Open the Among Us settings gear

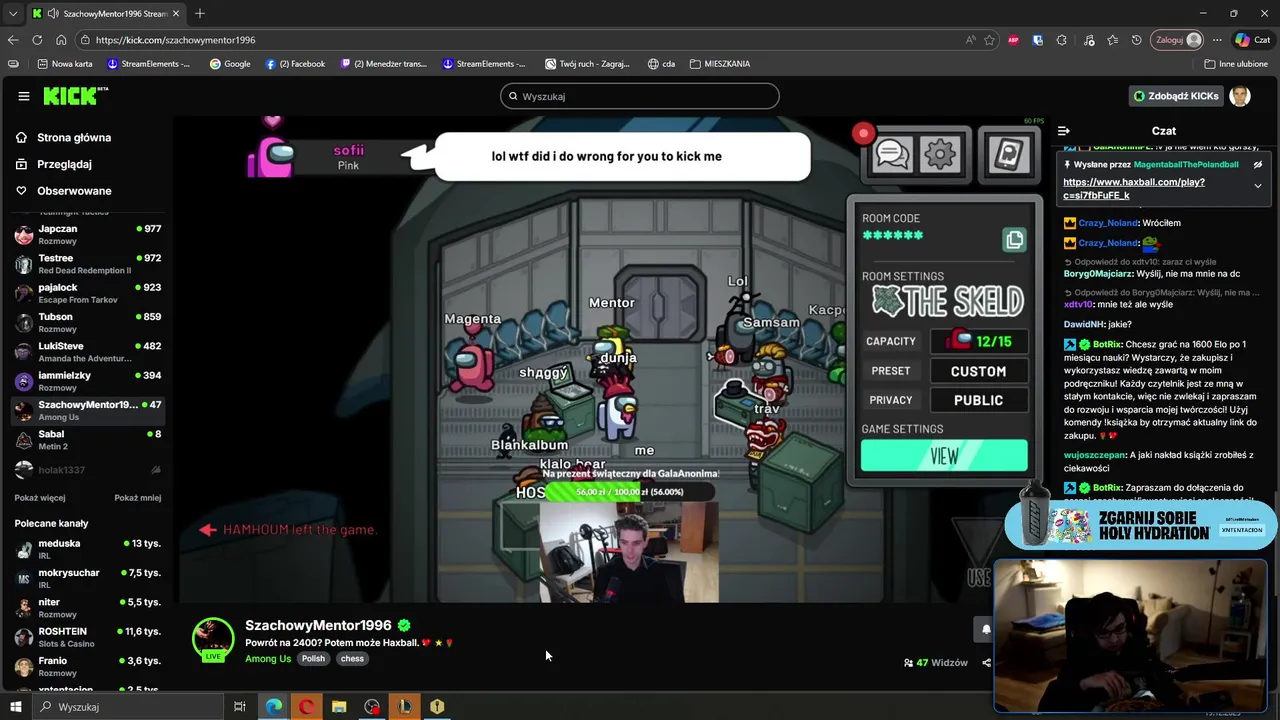[x=940, y=154]
